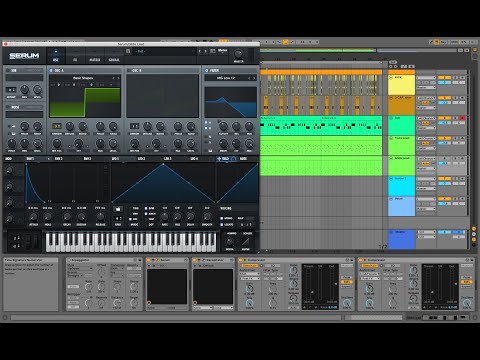Select previous filter type arrow

(x=249, y=78)
